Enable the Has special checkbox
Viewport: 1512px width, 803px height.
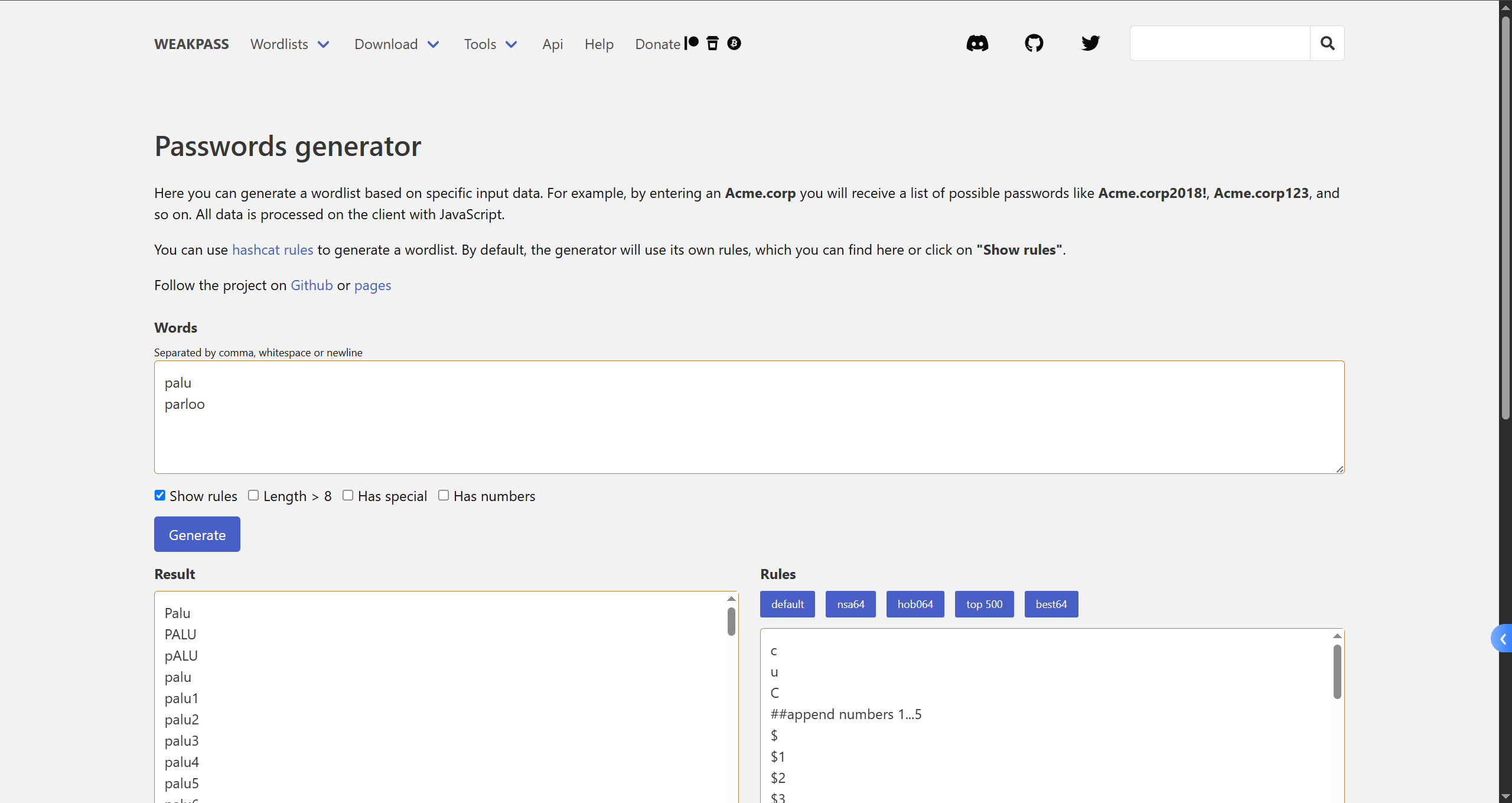tap(348, 495)
